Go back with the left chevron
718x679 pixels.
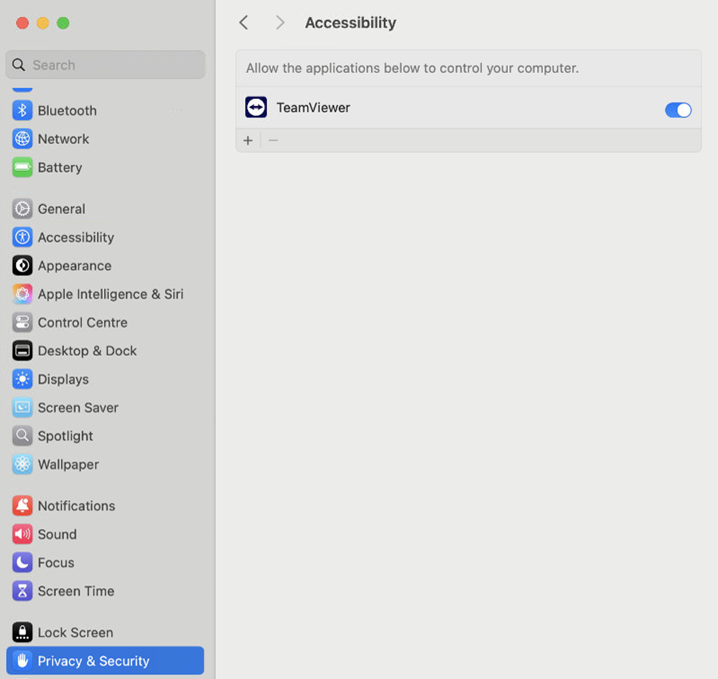[x=244, y=22]
